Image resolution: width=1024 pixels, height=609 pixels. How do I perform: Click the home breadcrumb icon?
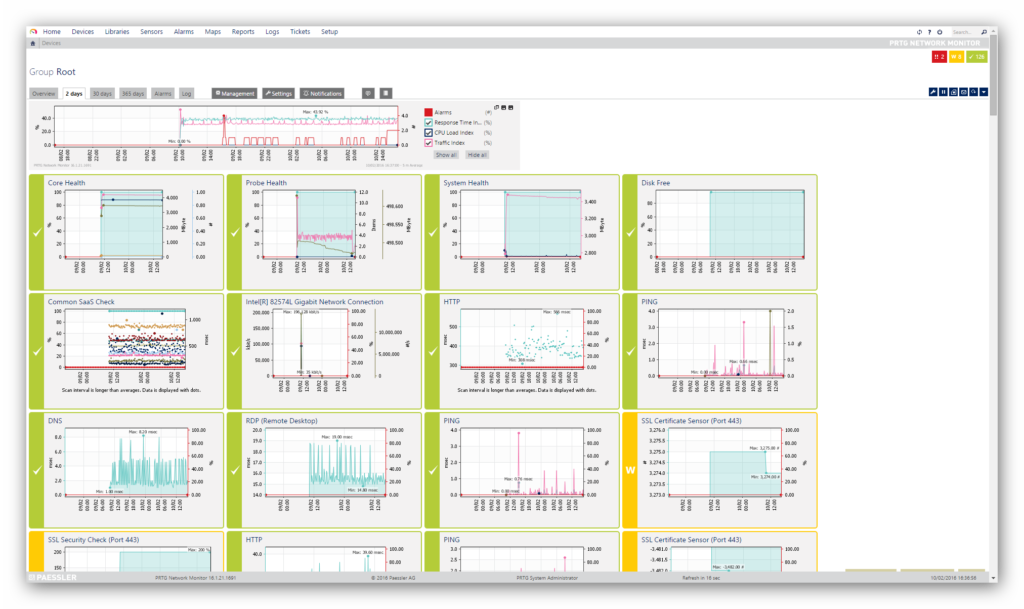click(34, 44)
